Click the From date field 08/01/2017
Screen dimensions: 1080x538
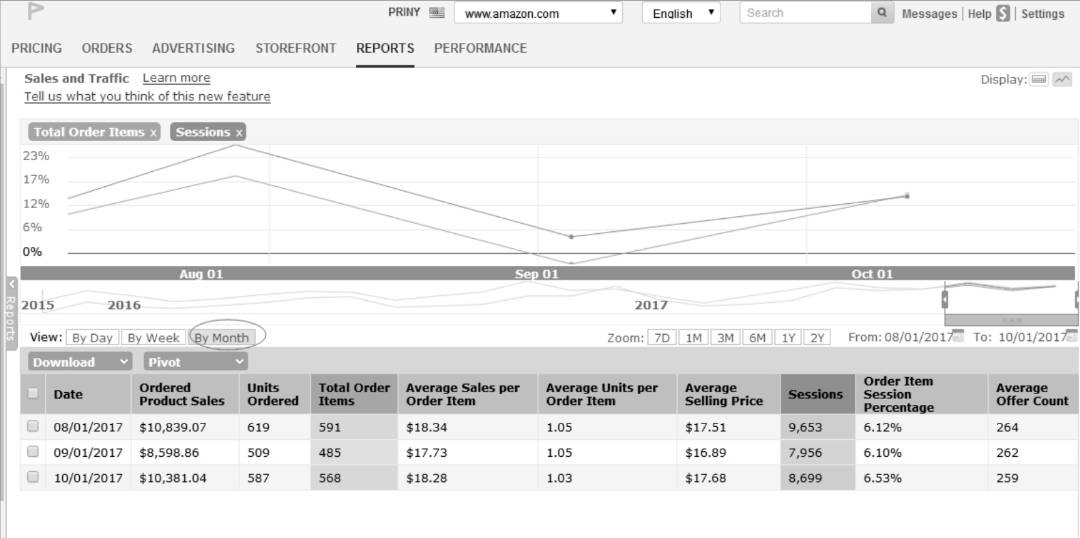918,338
